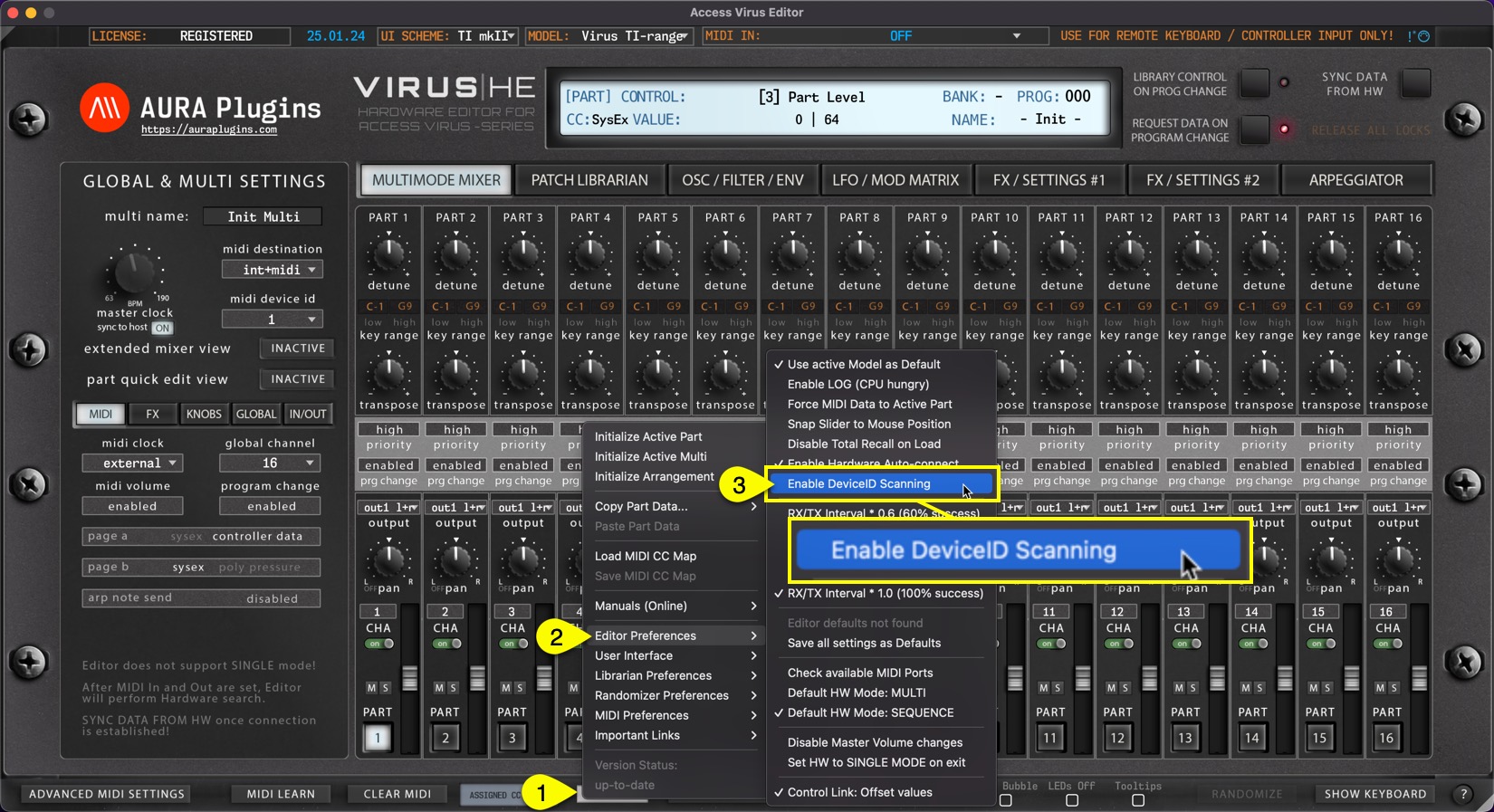Expand the MIDI IN port dropdown
Screen dimensions: 1494x812
coord(1016,36)
